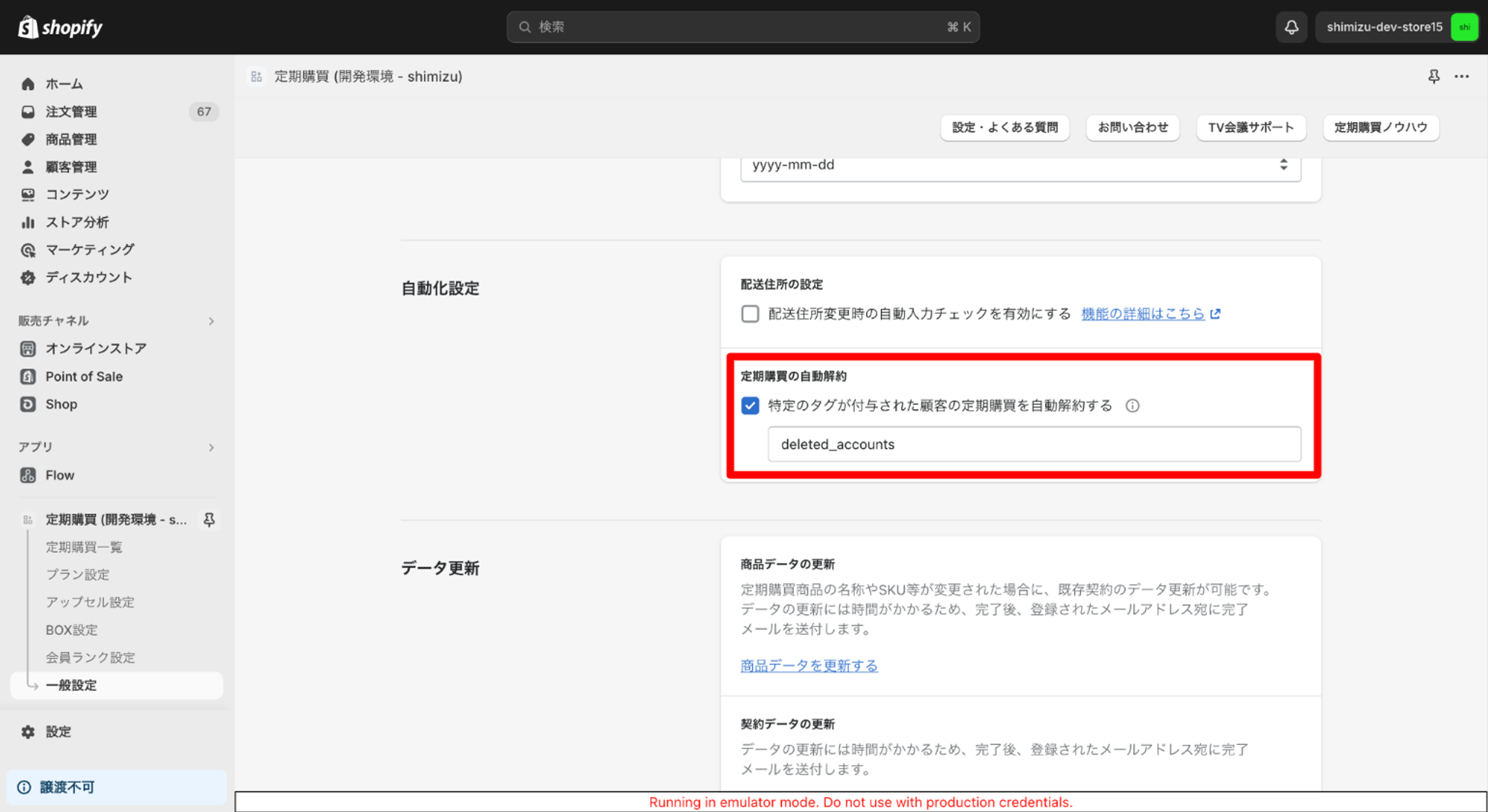
Task: Click the ディスカウント badge icon
Action: point(28,277)
